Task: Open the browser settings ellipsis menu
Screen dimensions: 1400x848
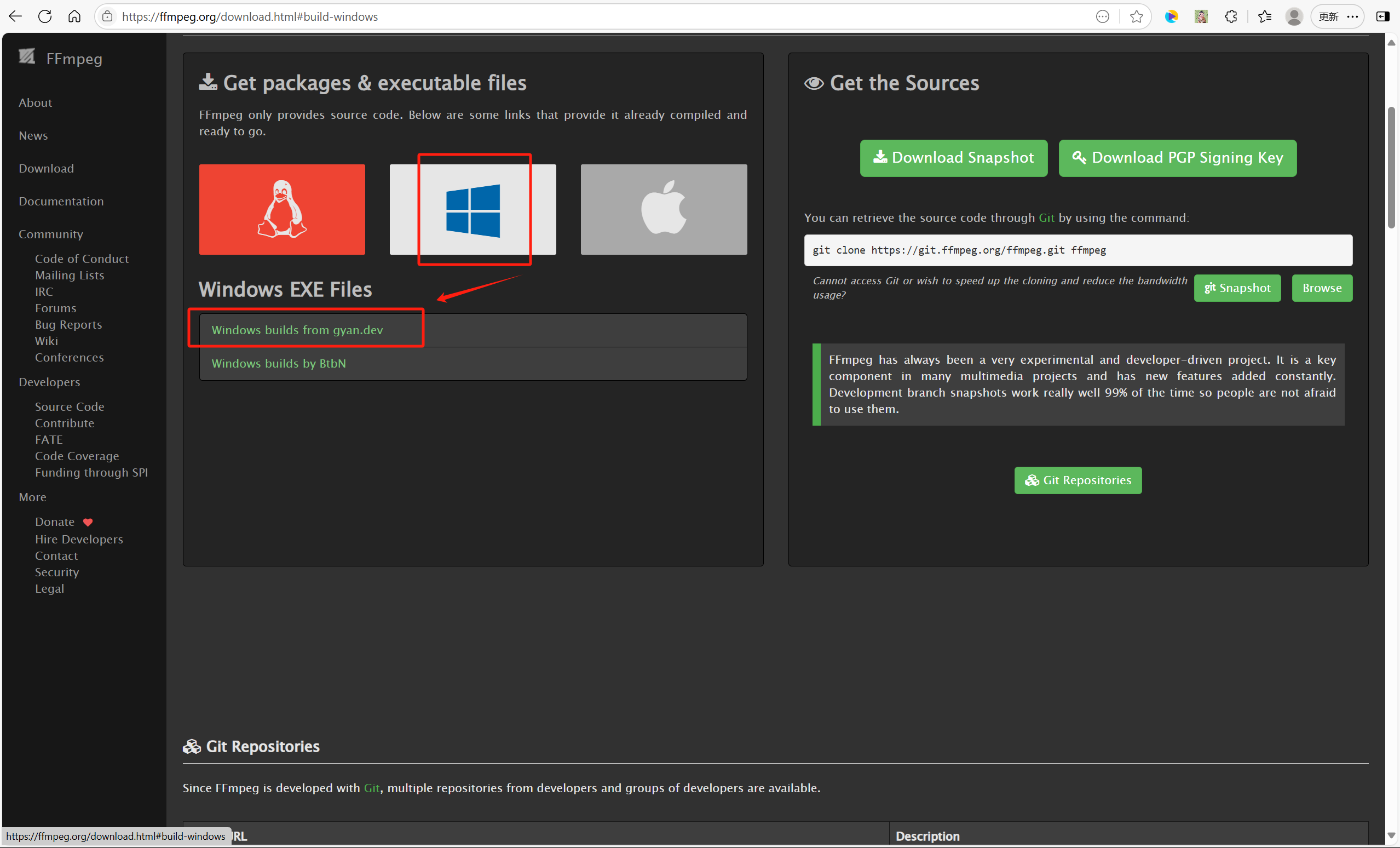Action: coord(1353,16)
